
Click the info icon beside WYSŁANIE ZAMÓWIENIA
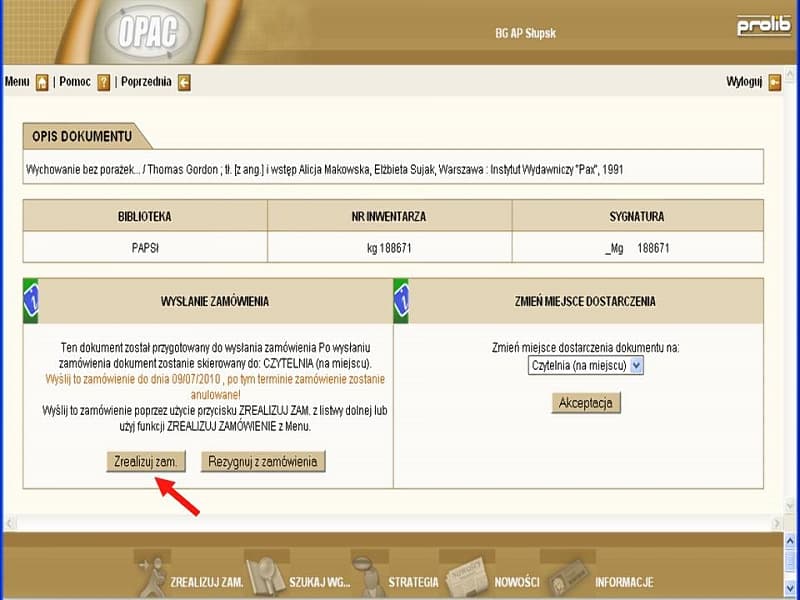pos(31,301)
